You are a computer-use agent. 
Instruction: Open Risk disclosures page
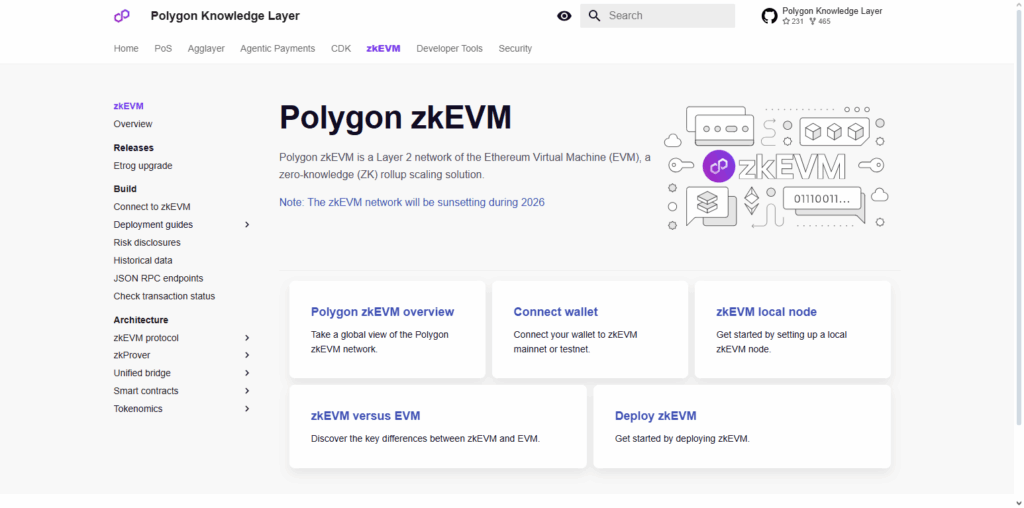[x=147, y=242]
